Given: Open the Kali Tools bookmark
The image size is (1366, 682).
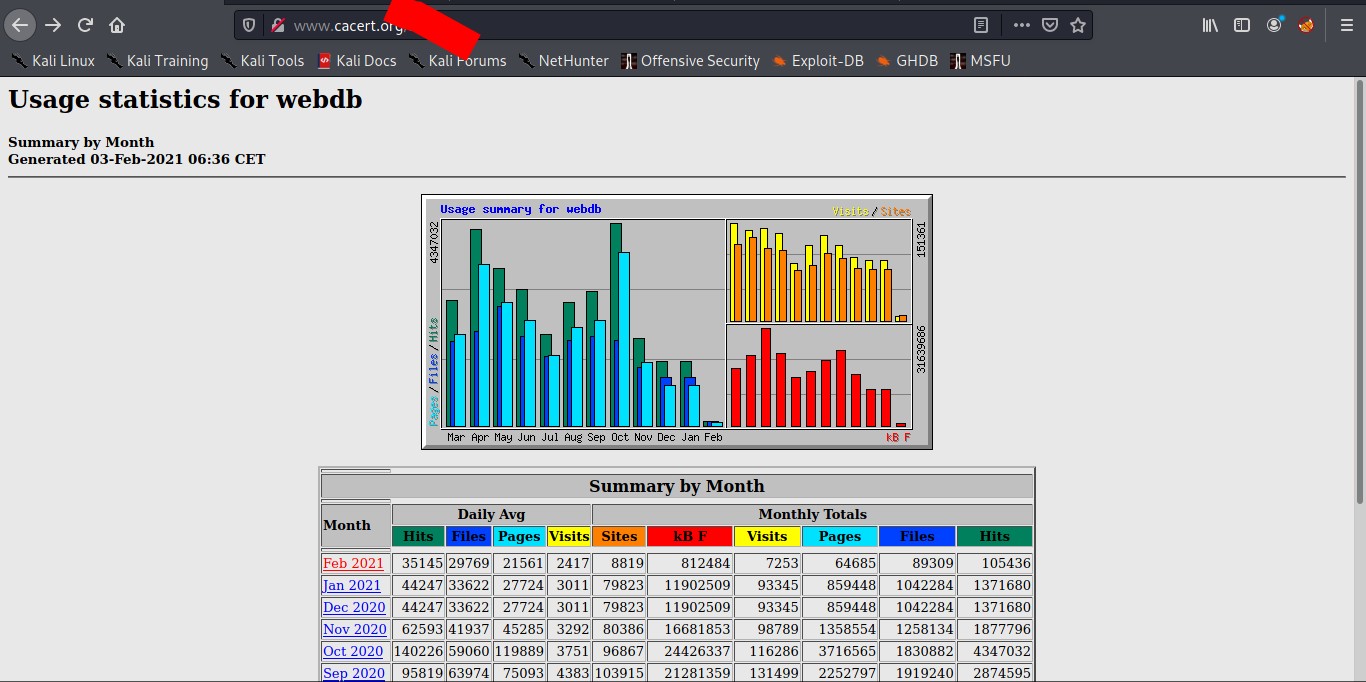Looking at the screenshot, I should [262, 61].
